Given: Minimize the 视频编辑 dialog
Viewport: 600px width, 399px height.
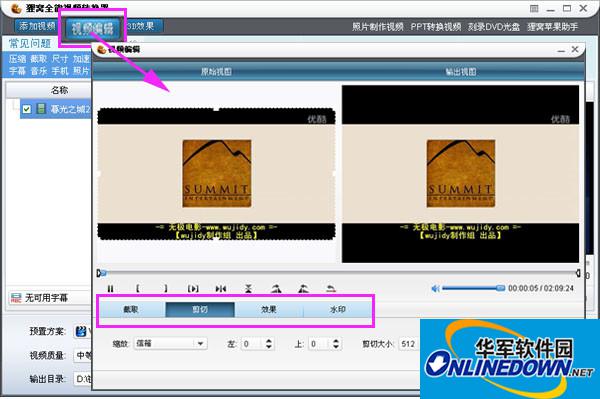Looking at the screenshot, I should pos(561,50).
